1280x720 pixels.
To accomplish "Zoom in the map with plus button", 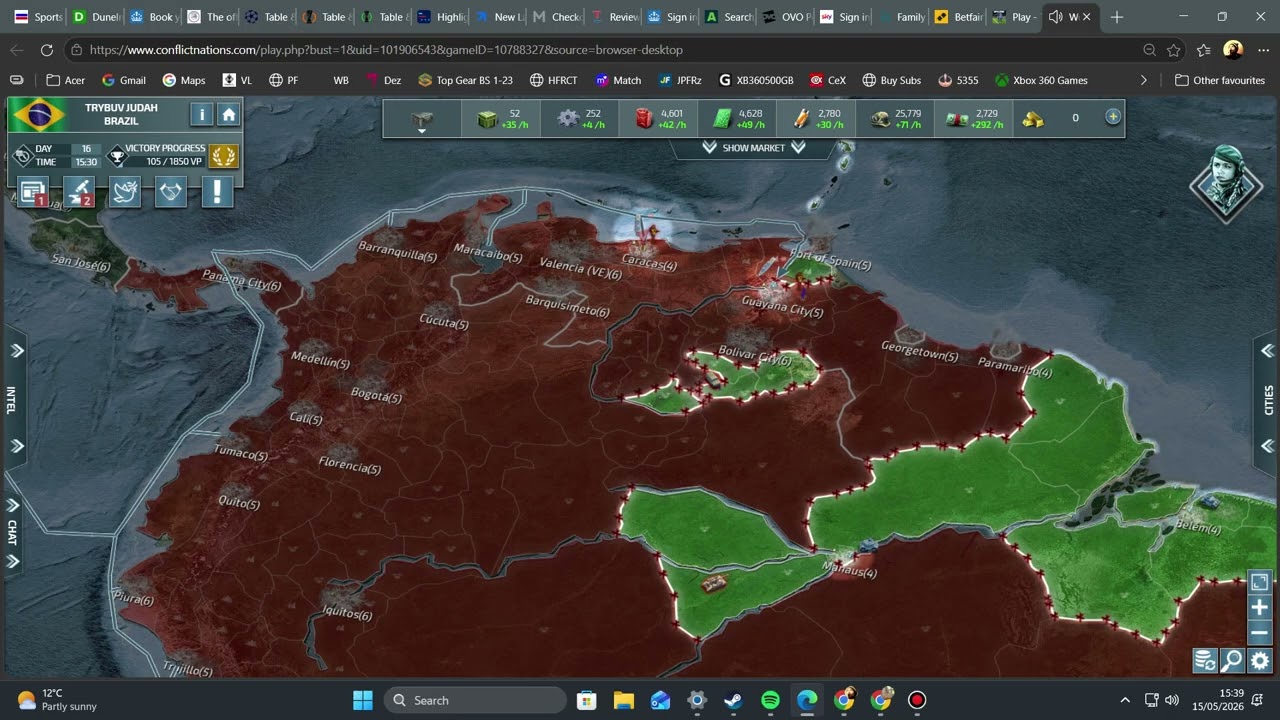I will pos(1259,608).
